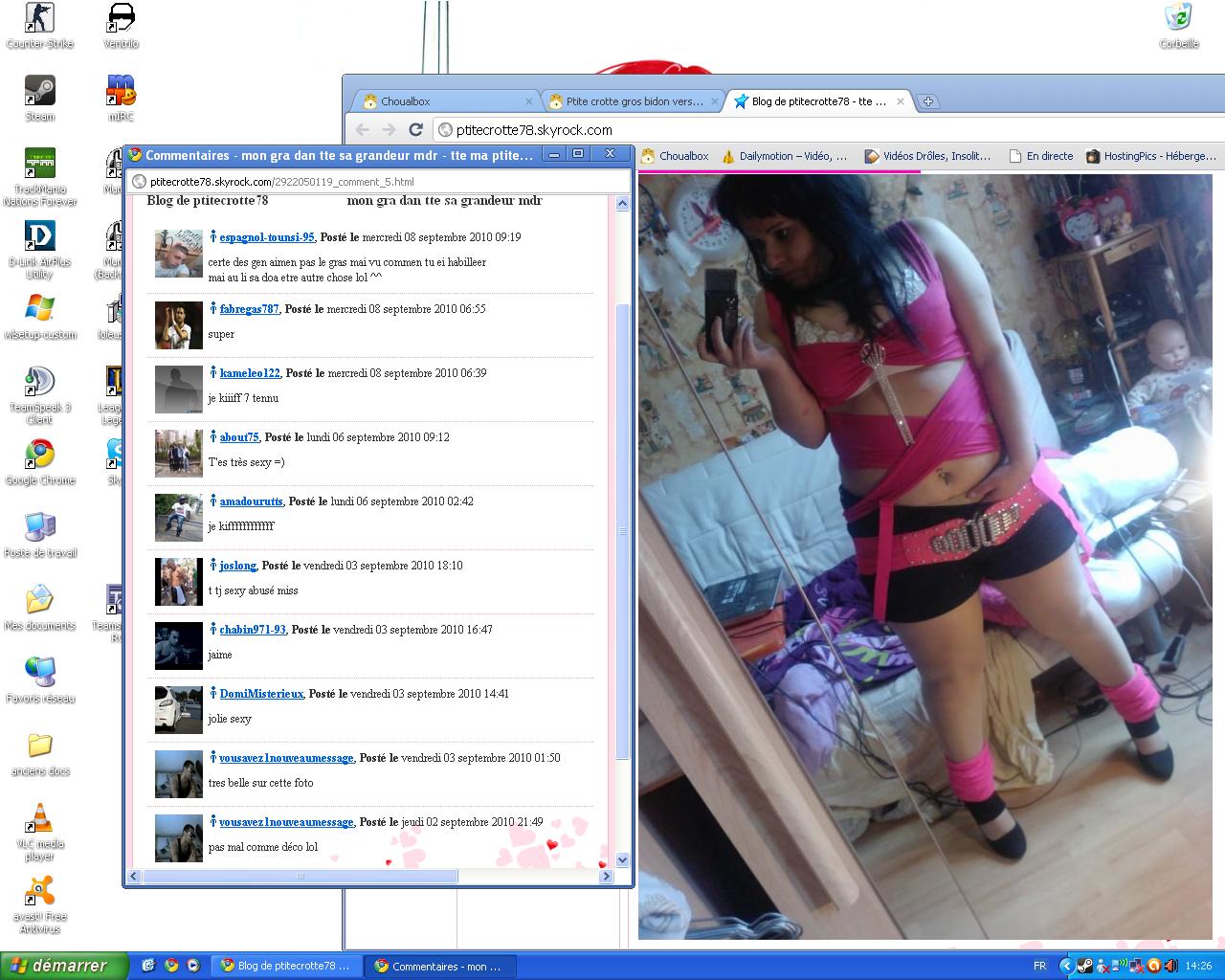
Task: Open the Corbeille recycle bin
Action: click(x=1178, y=19)
